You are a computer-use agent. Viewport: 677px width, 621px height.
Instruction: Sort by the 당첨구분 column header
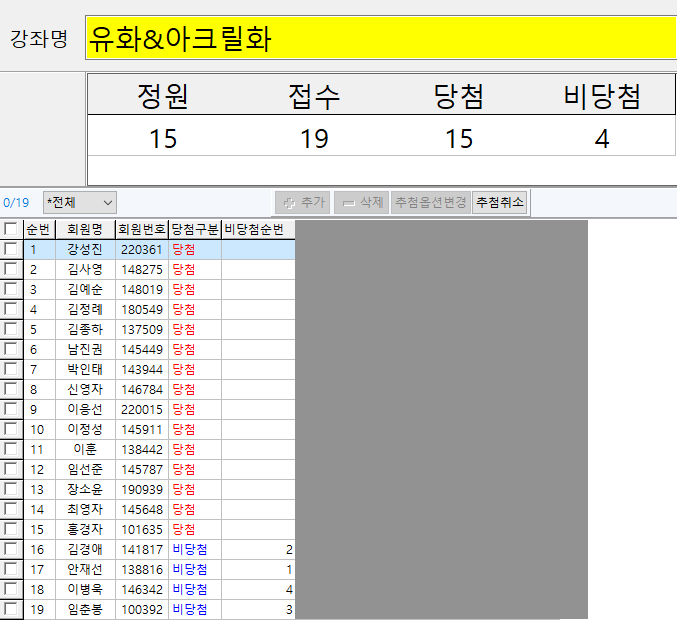[195, 229]
